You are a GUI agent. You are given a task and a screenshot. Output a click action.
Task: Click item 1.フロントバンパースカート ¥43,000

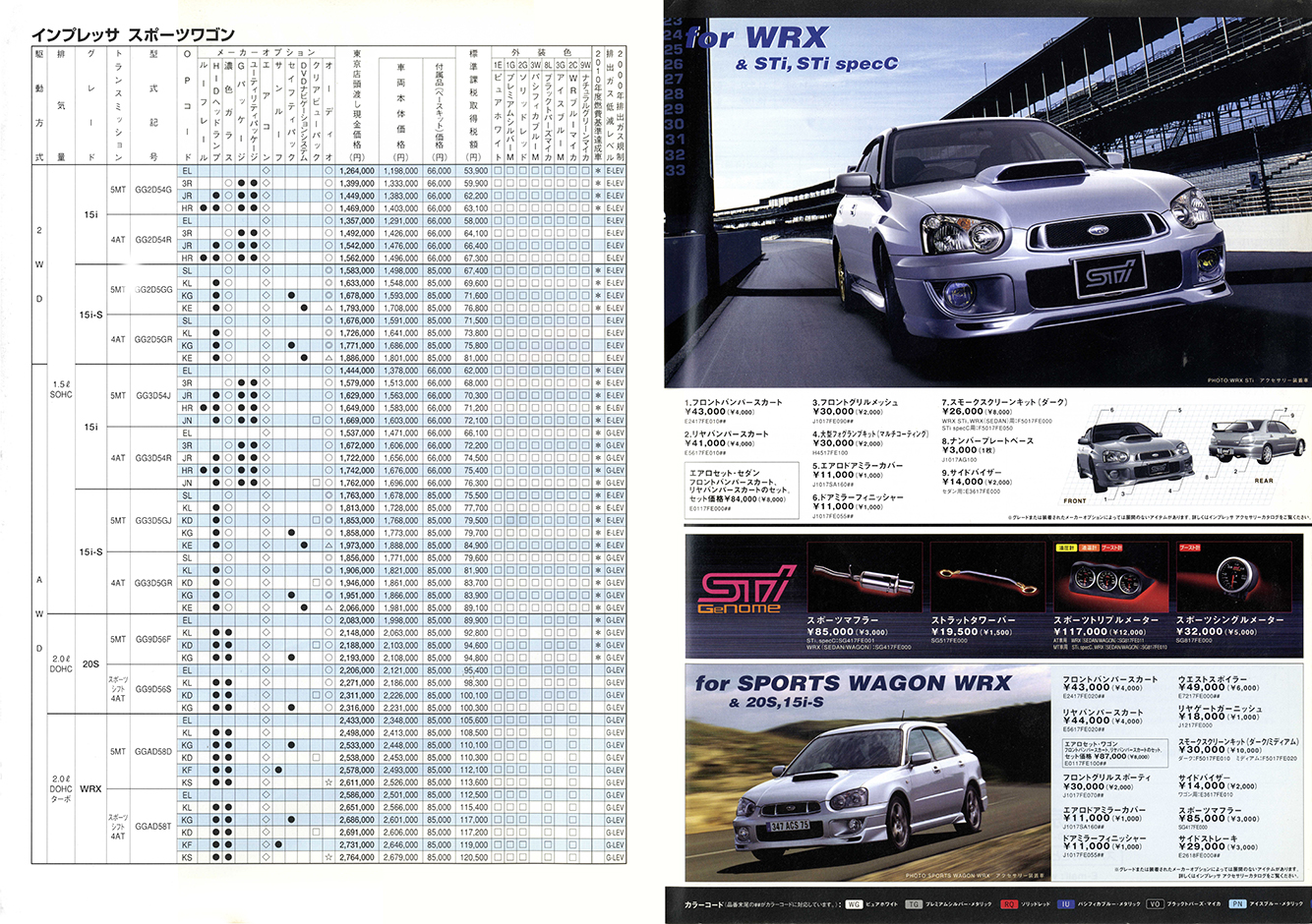tap(734, 412)
